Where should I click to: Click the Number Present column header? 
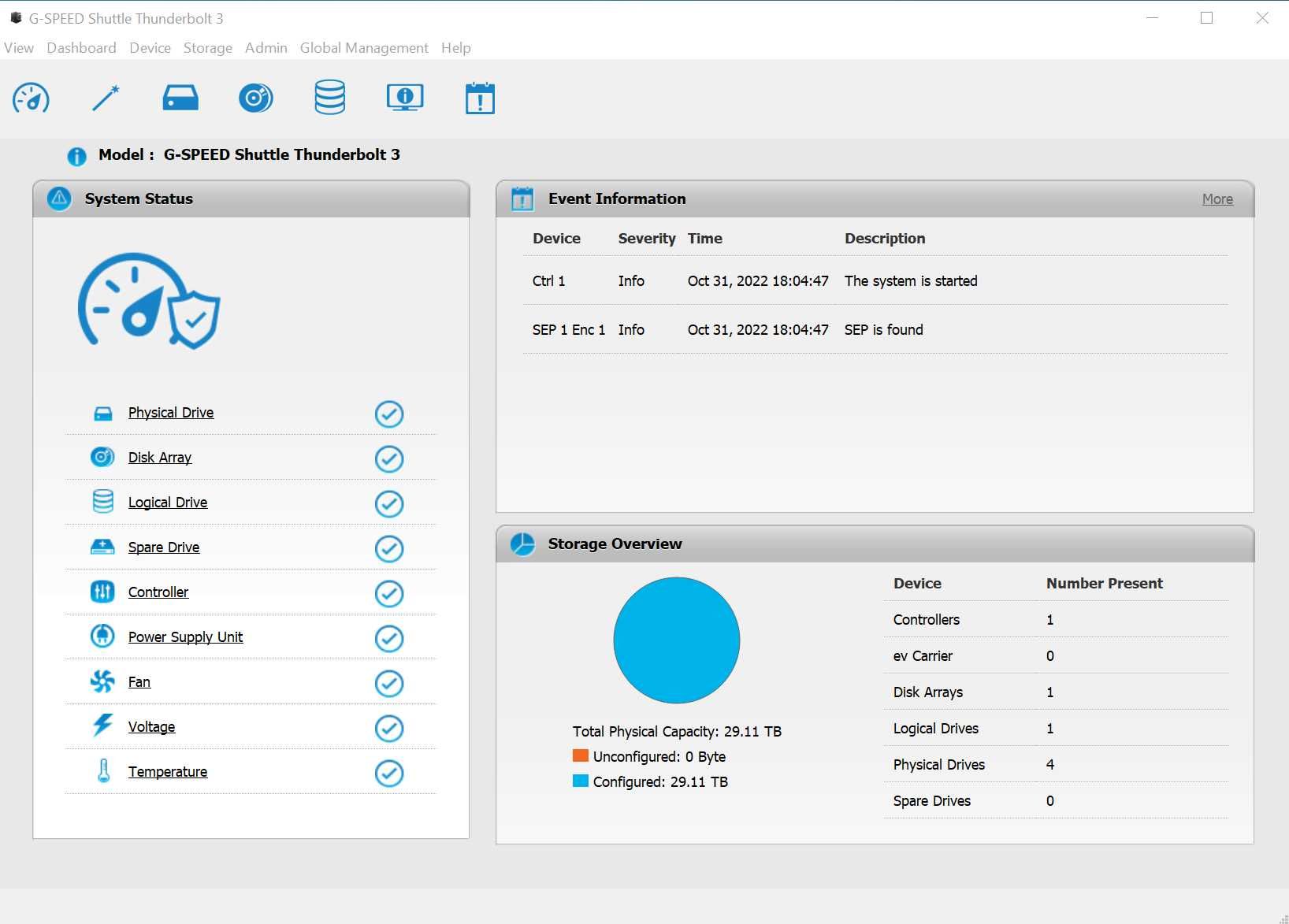point(1105,584)
